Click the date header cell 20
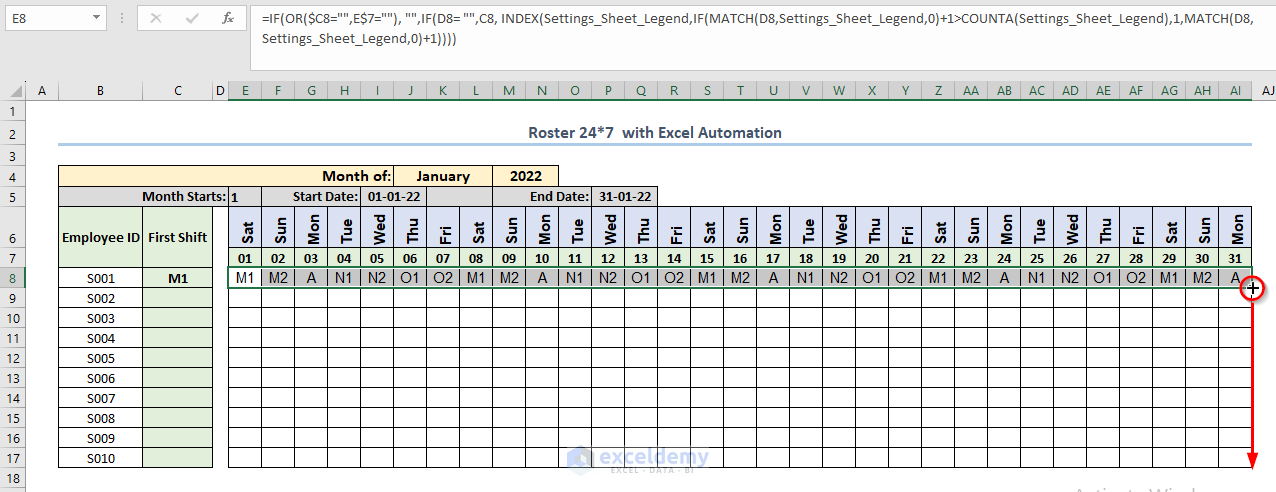 [872, 258]
